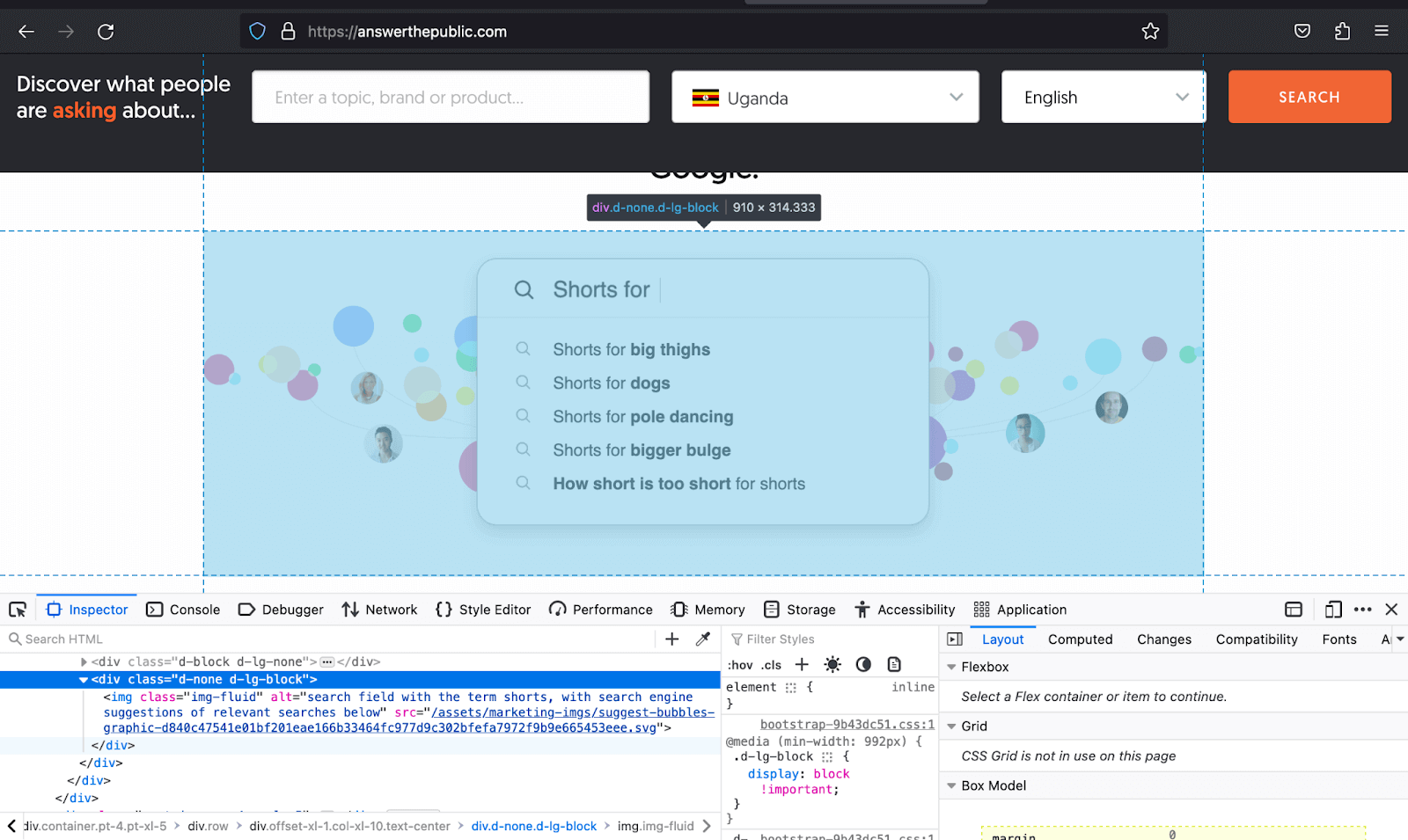Open the DevTools meatball settings menu
Image resolution: width=1408 pixels, height=840 pixels.
[x=1362, y=609]
